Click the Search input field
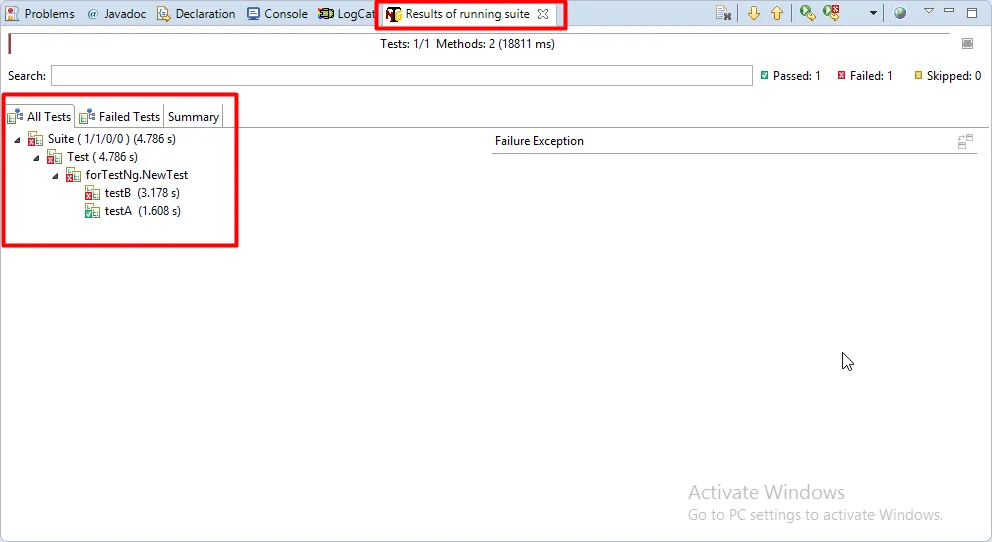 [402, 76]
